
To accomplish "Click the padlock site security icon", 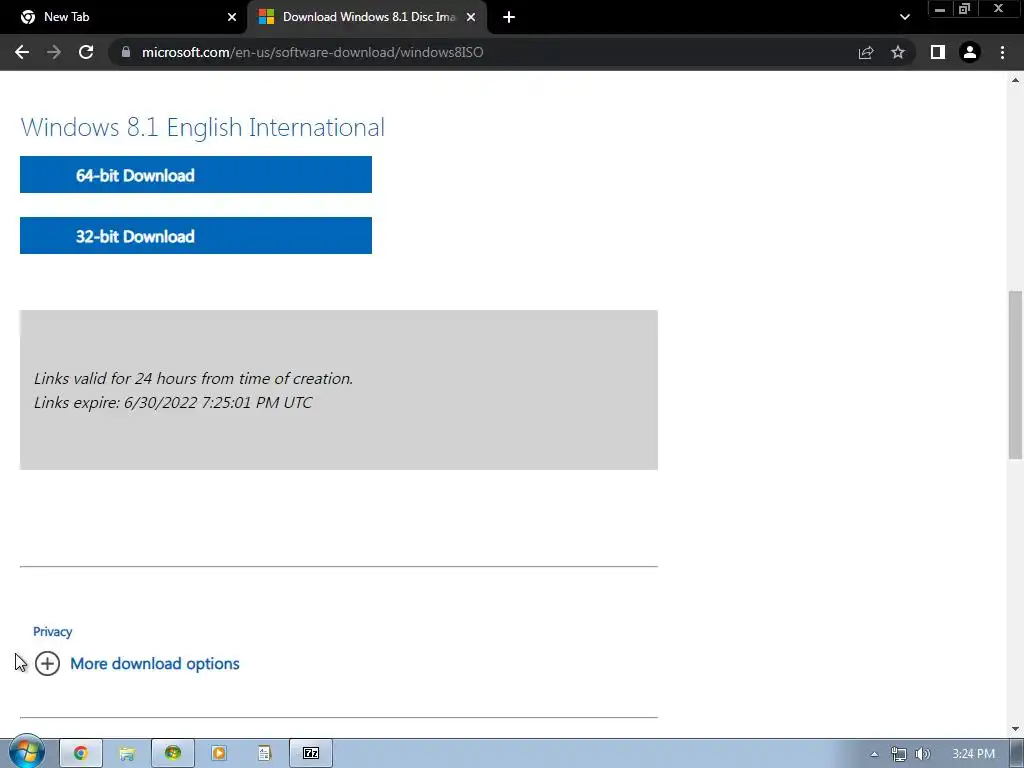I will click(x=125, y=52).
